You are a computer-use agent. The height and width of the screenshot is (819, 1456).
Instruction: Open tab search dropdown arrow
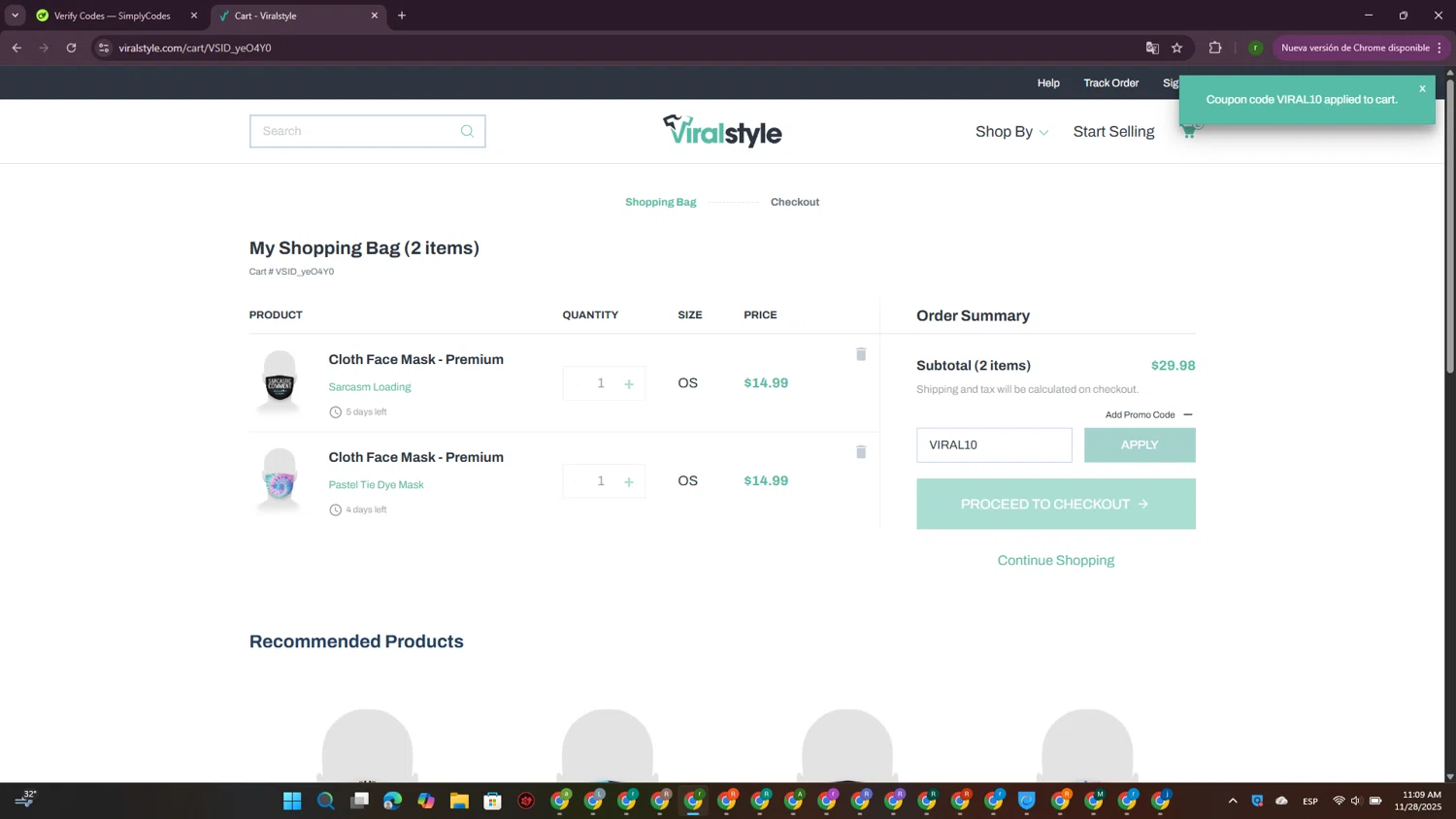click(15, 16)
